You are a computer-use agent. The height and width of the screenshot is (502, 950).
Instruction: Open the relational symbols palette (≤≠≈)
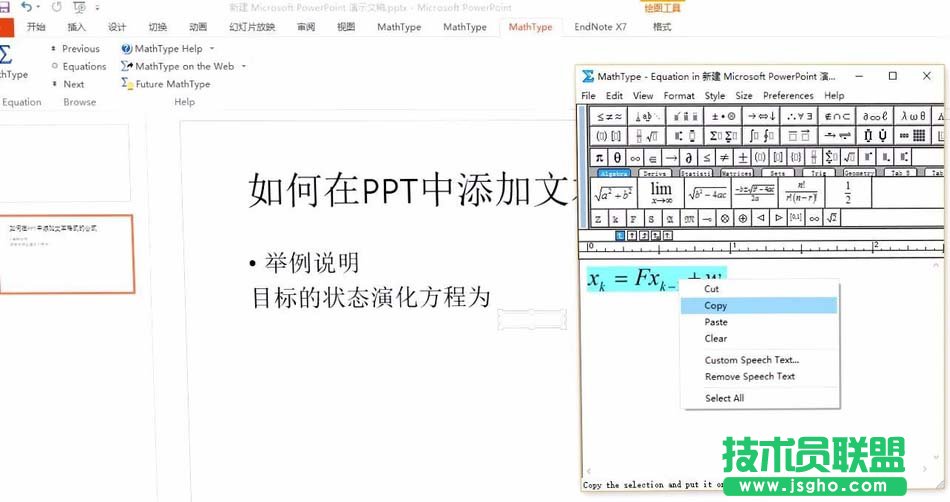pyautogui.click(x=609, y=116)
